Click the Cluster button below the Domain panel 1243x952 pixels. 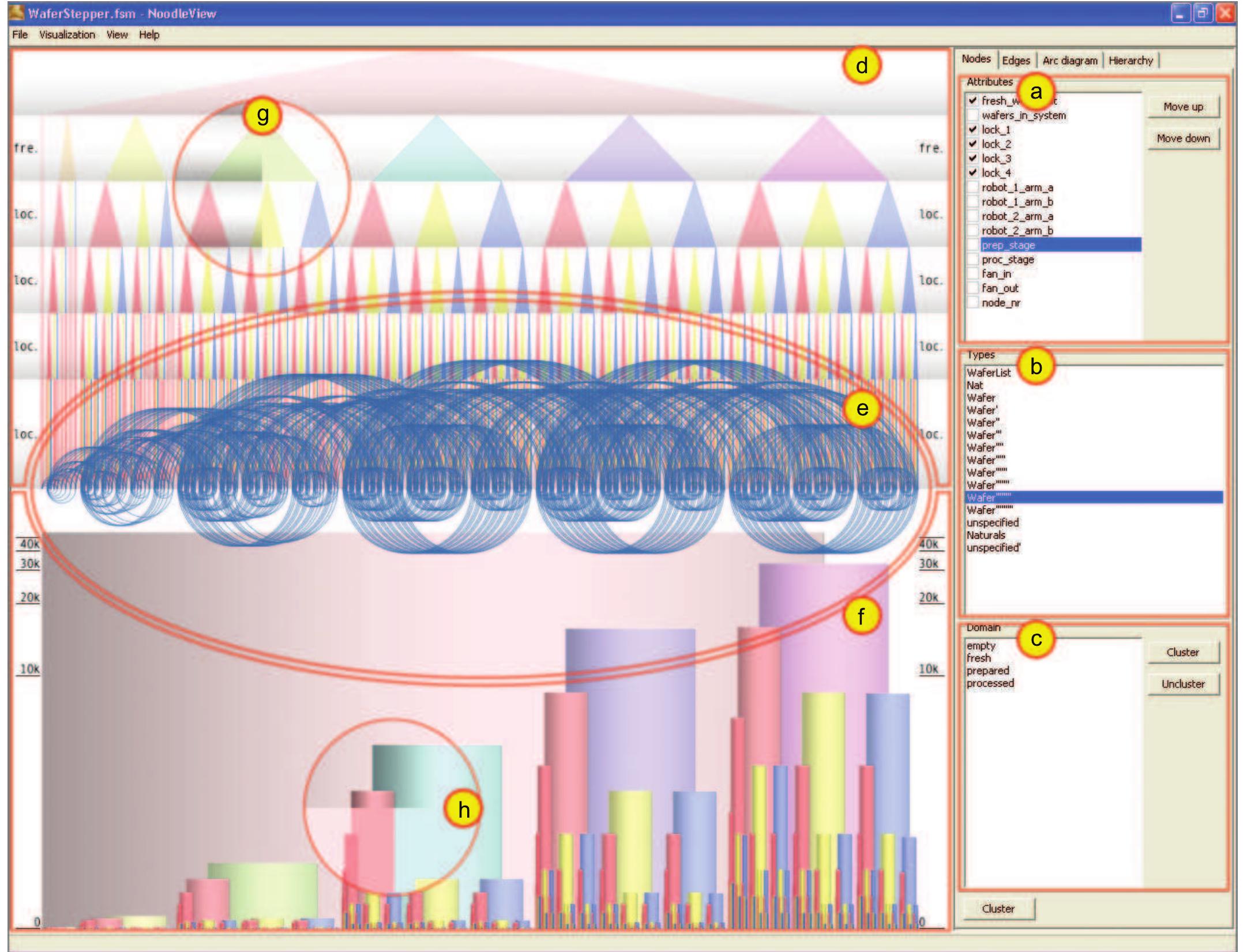(x=998, y=909)
